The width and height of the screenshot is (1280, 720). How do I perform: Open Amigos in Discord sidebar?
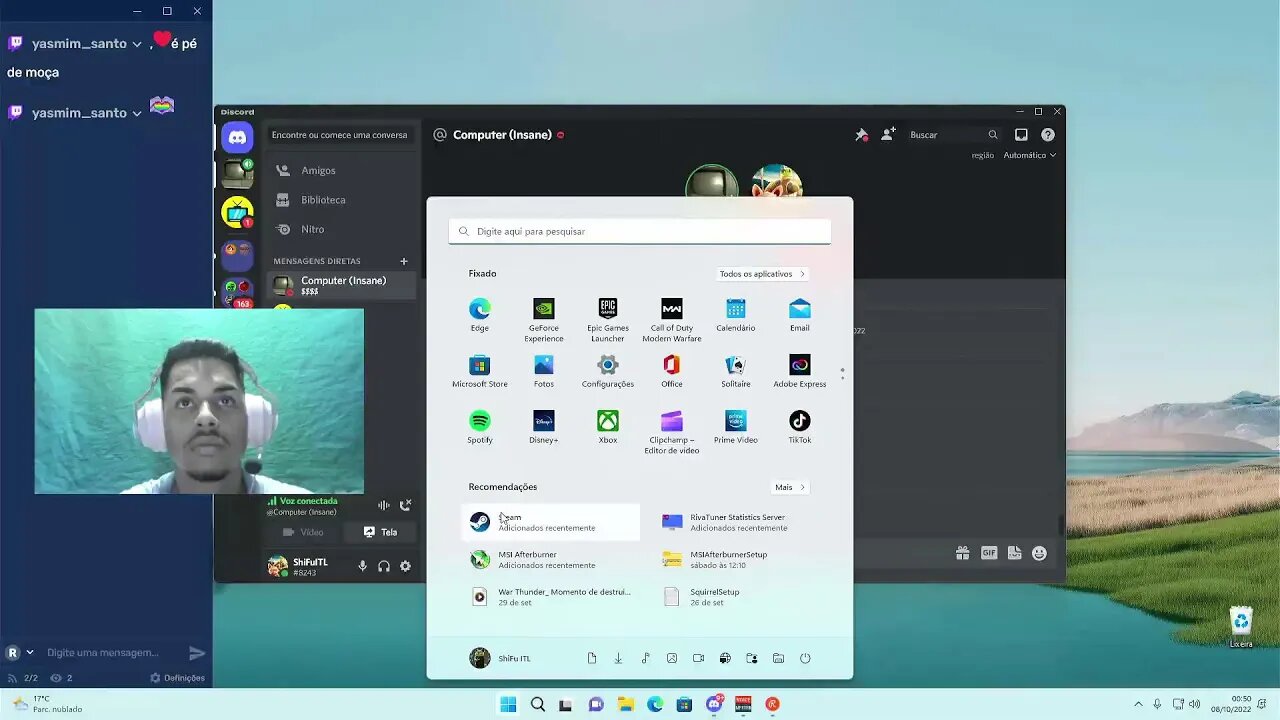(341, 170)
